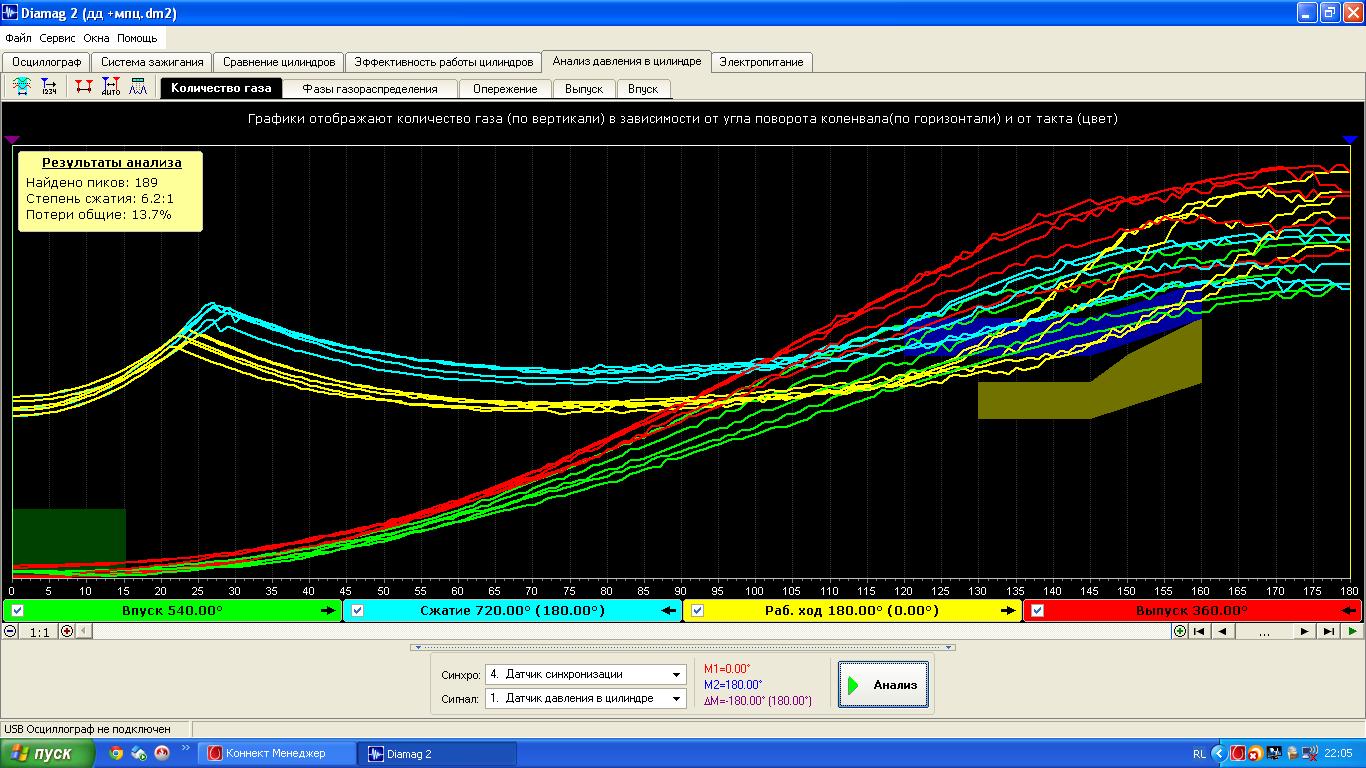Open the Окна menu
Screen dimensions: 1366x768
pyautogui.click(x=97, y=38)
